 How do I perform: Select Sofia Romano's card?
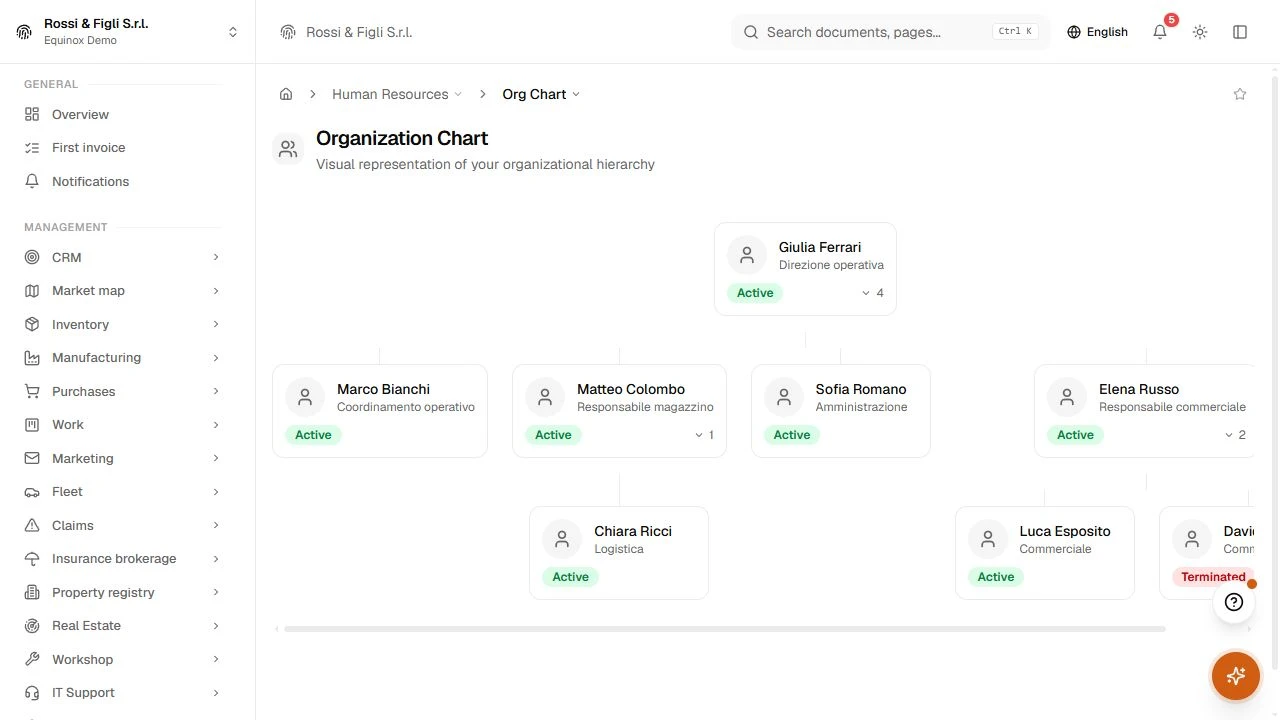pos(841,411)
